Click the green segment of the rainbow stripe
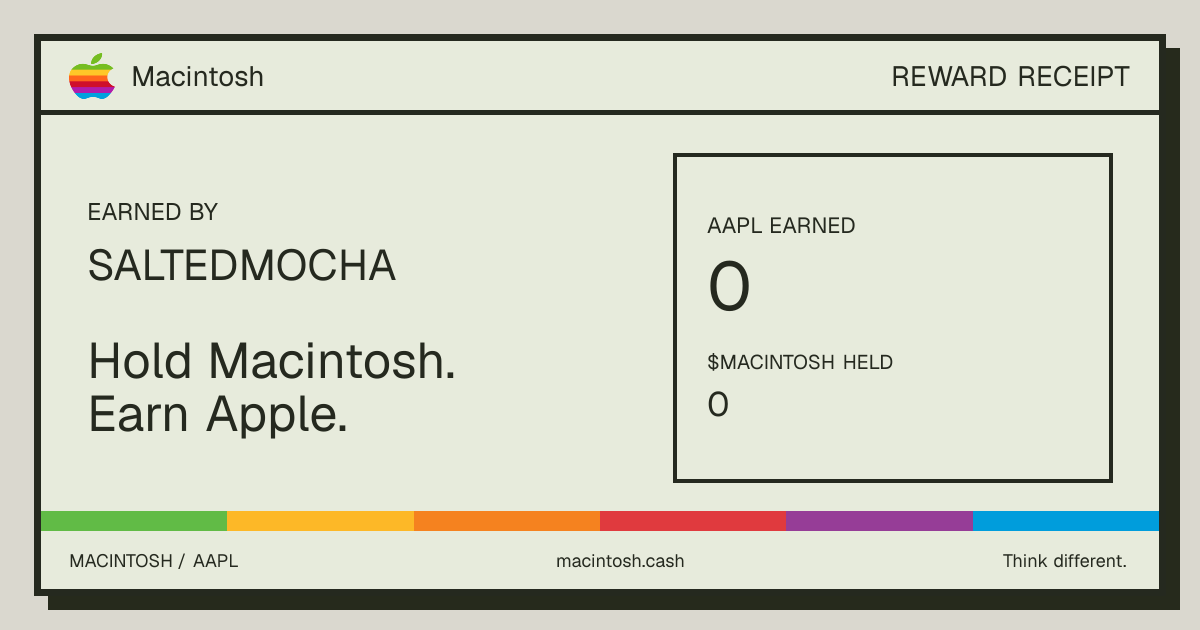 point(134,521)
